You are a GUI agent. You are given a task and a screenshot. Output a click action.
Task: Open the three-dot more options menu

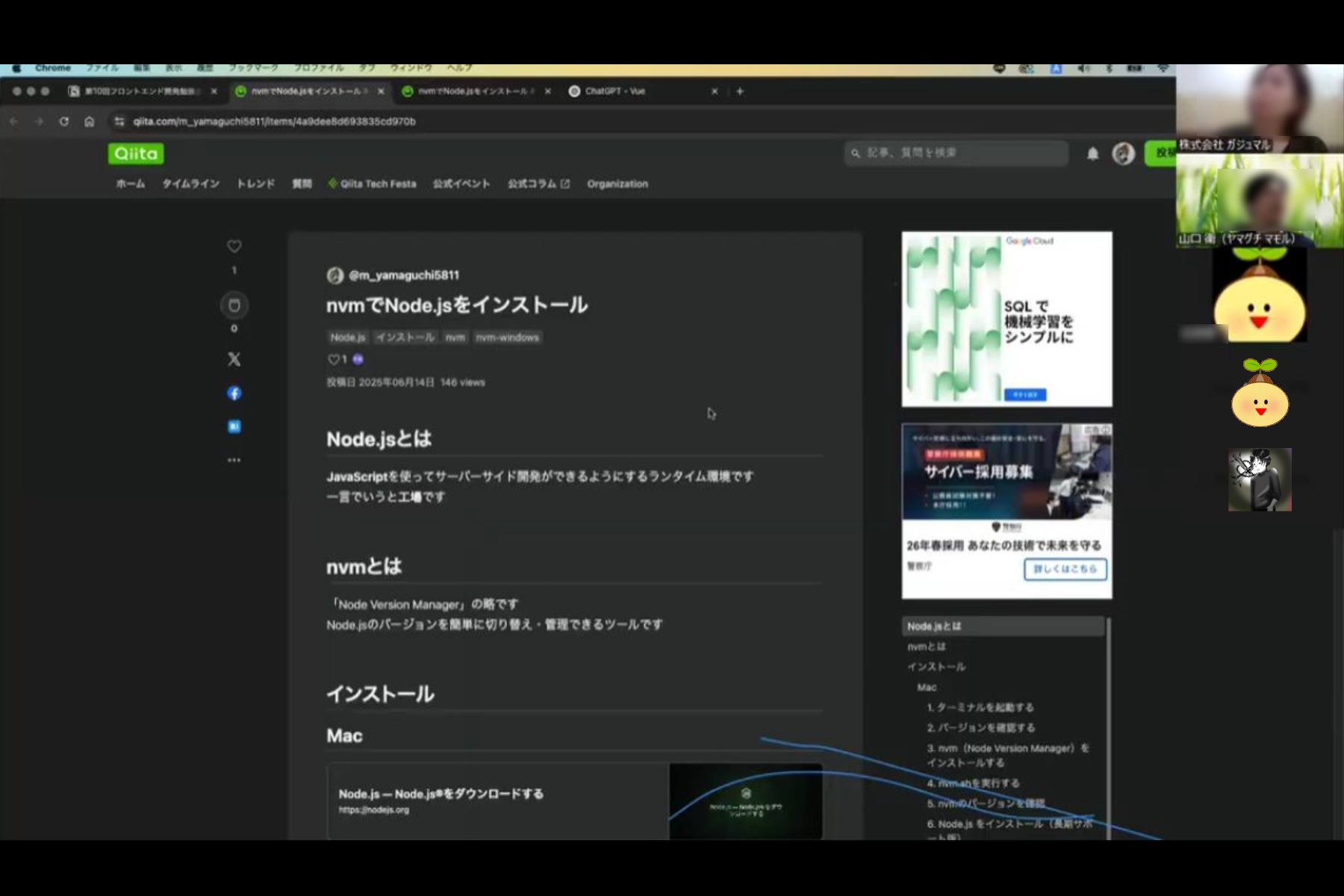click(x=234, y=460)
